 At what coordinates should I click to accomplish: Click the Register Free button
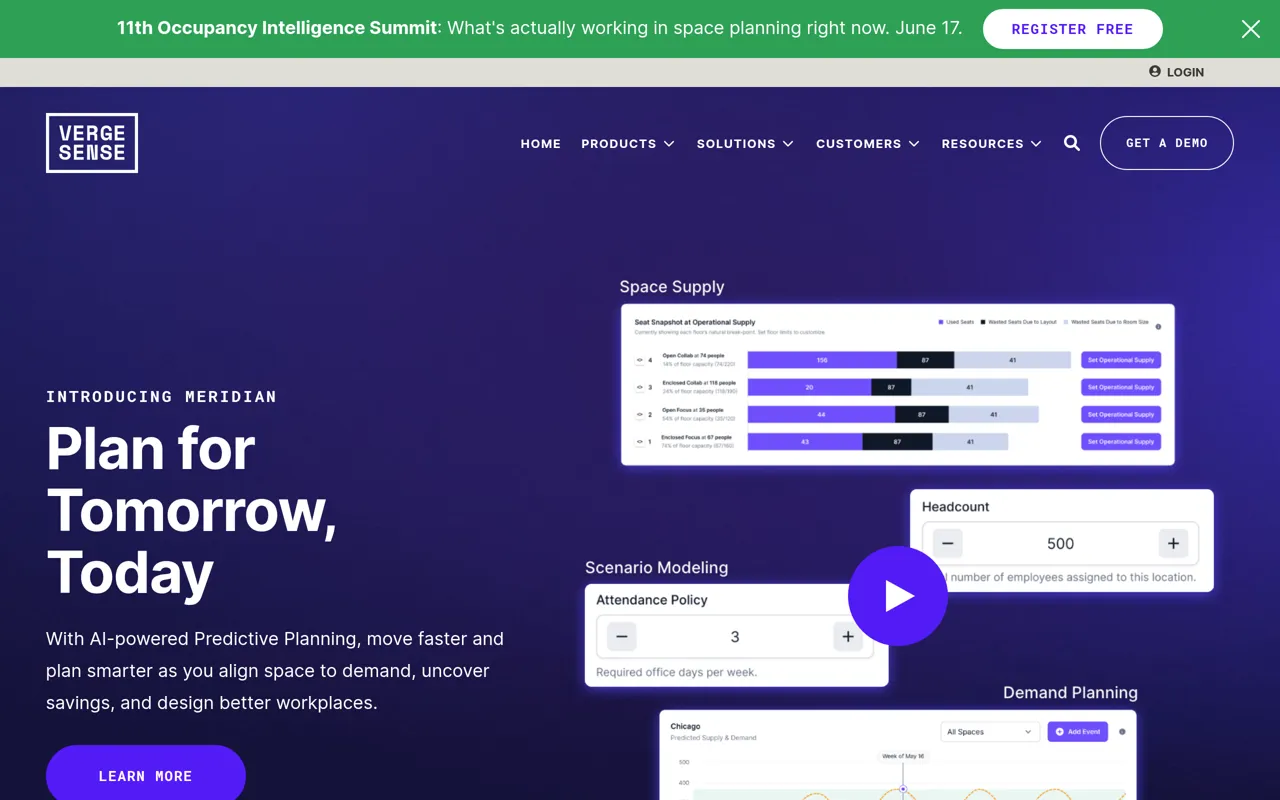coord(1073,29)
